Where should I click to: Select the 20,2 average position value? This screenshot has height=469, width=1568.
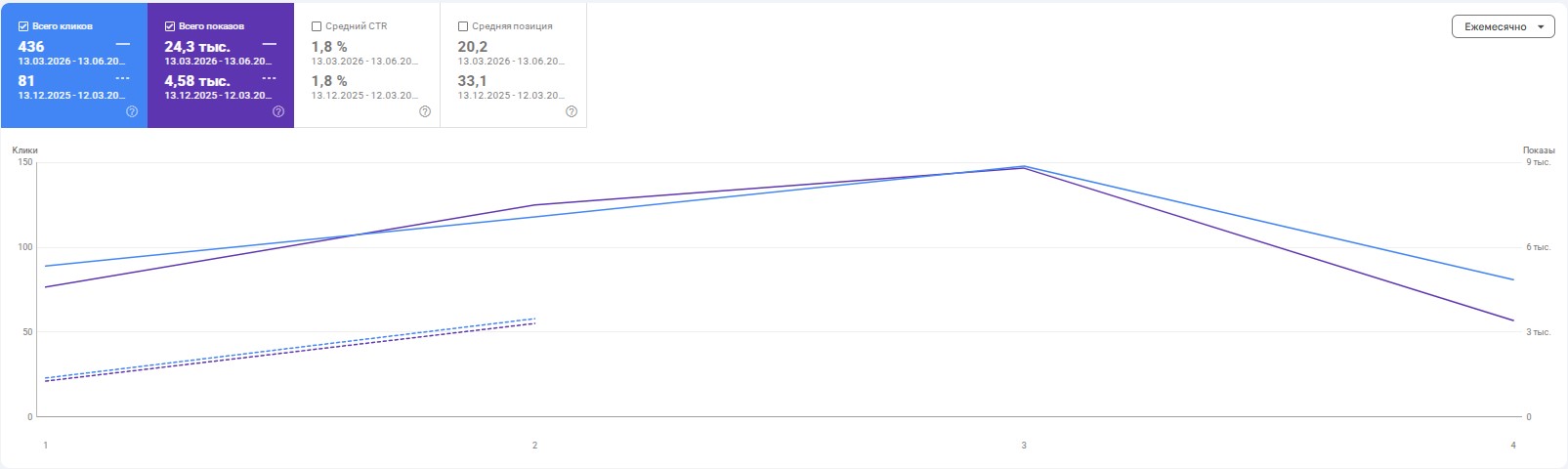(473, 47)
